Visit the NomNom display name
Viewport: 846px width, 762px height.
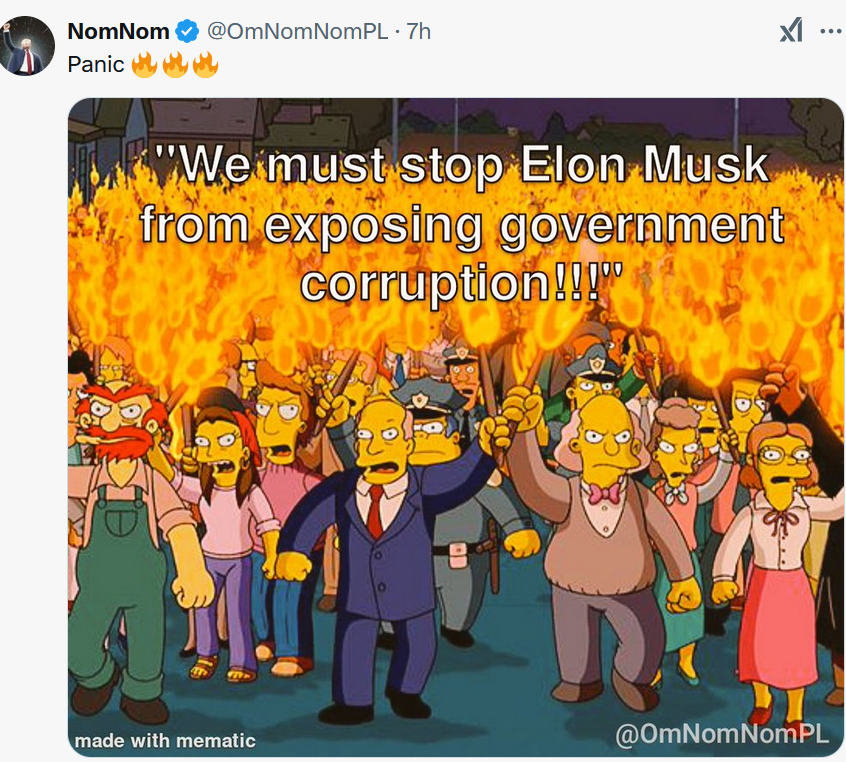(119, 31)
